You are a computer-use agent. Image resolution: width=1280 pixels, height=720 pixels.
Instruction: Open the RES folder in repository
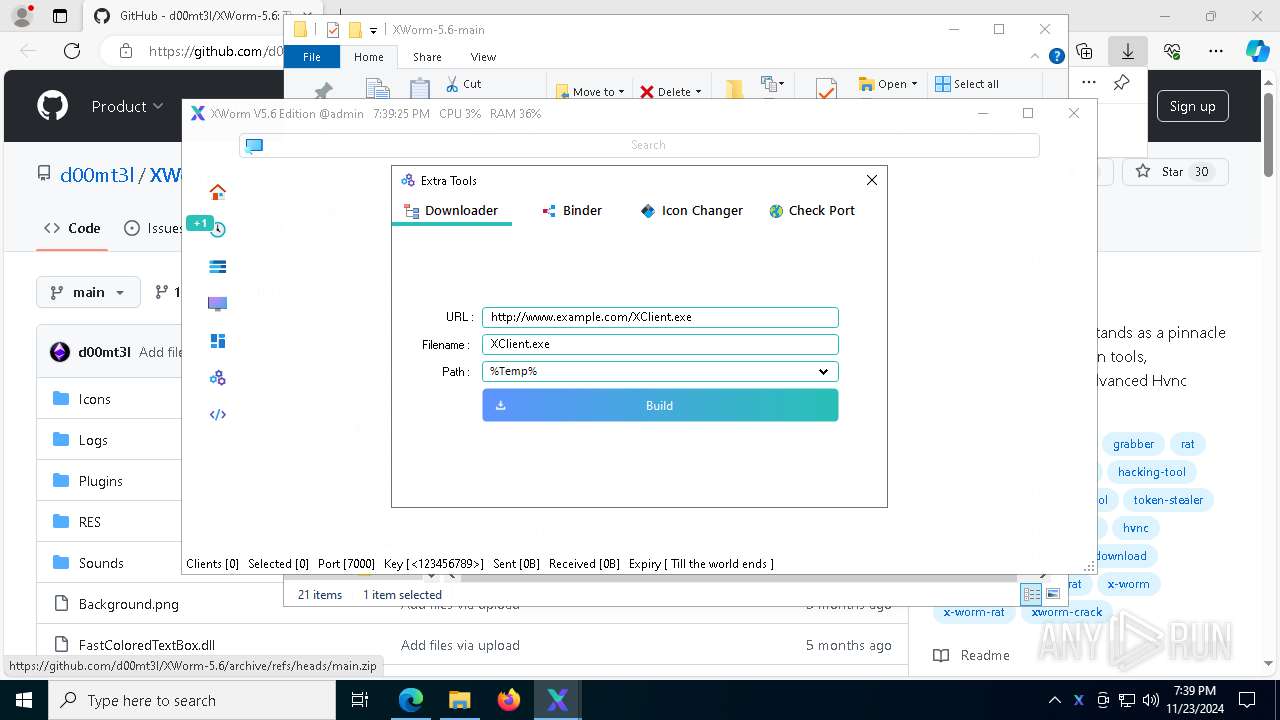click(x=90, y=522)
